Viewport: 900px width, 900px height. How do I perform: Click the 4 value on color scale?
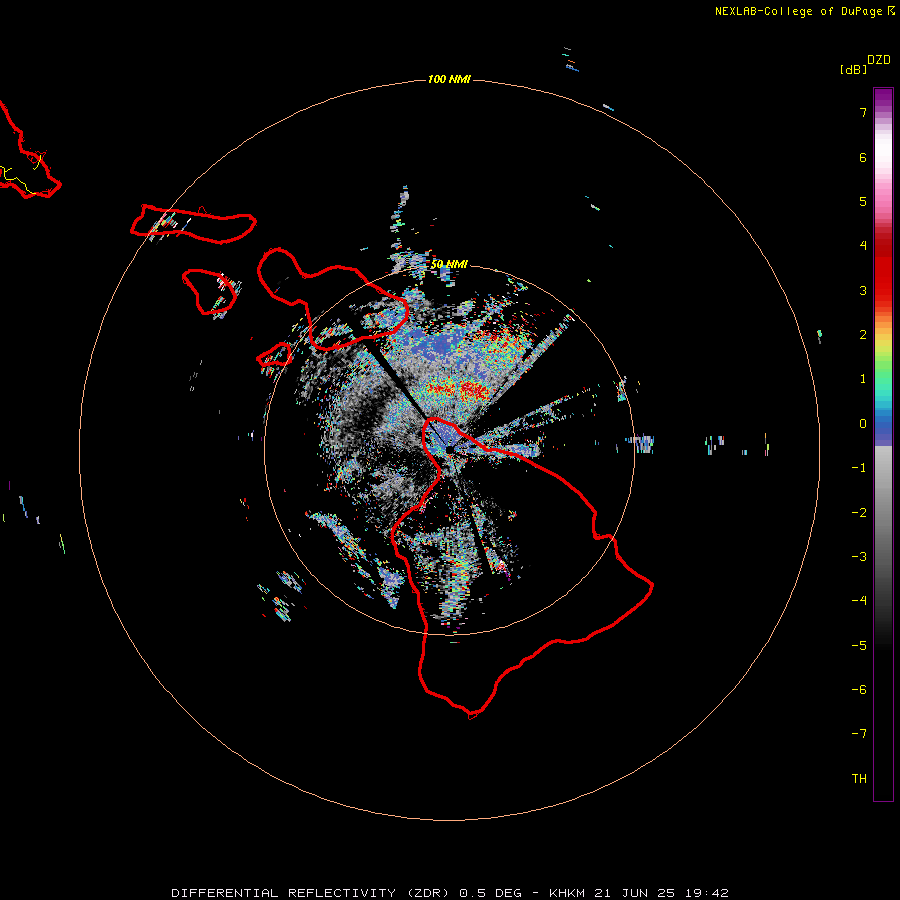[x=863, y=246]
